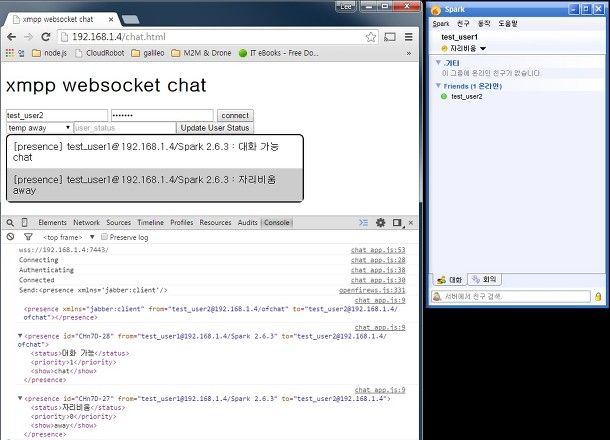Toggle DevTools device mode icon
610x440 pixels.
(25, 223)
